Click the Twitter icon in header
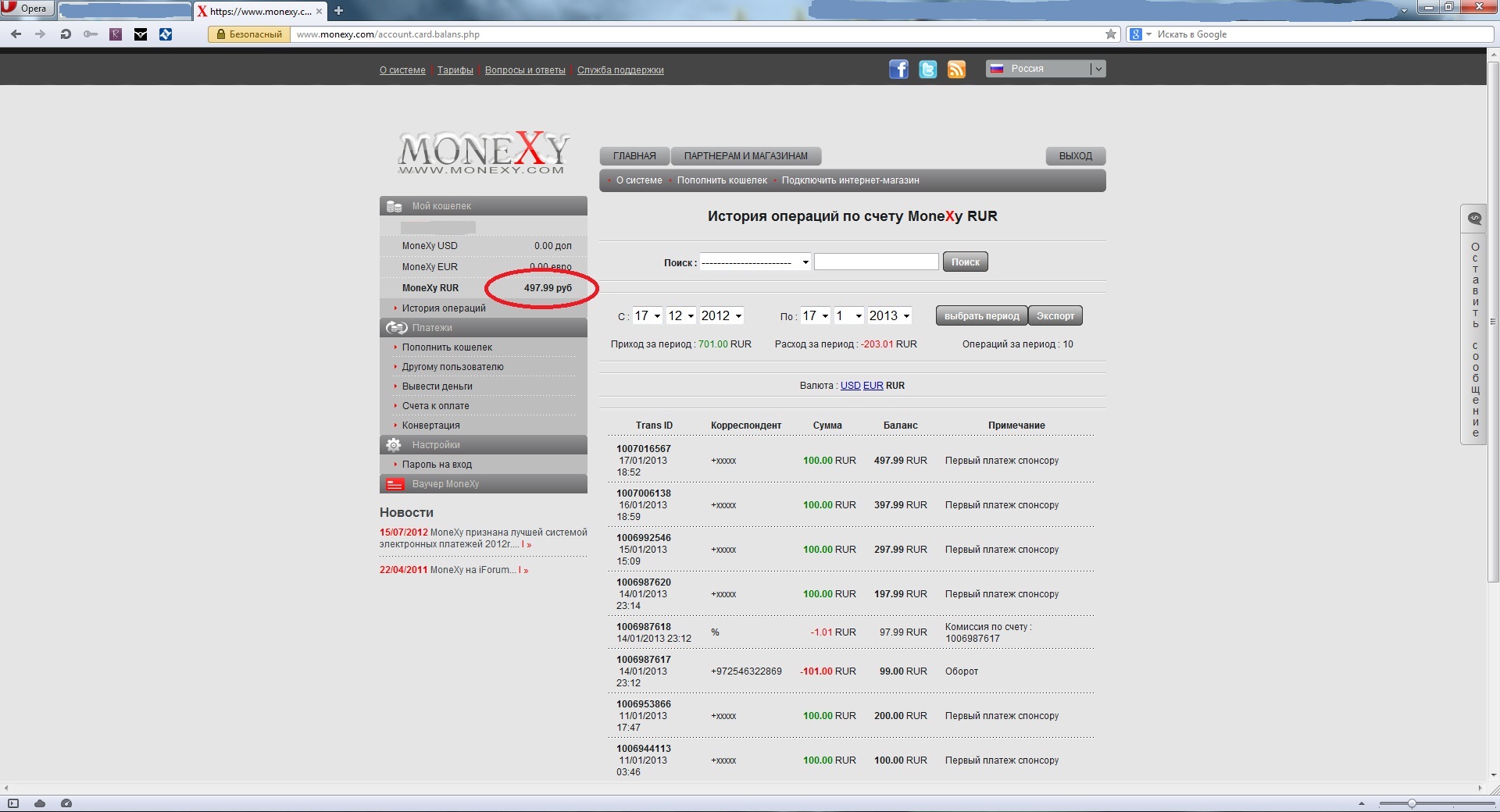The image size is (1500, 812). point(927,69)
